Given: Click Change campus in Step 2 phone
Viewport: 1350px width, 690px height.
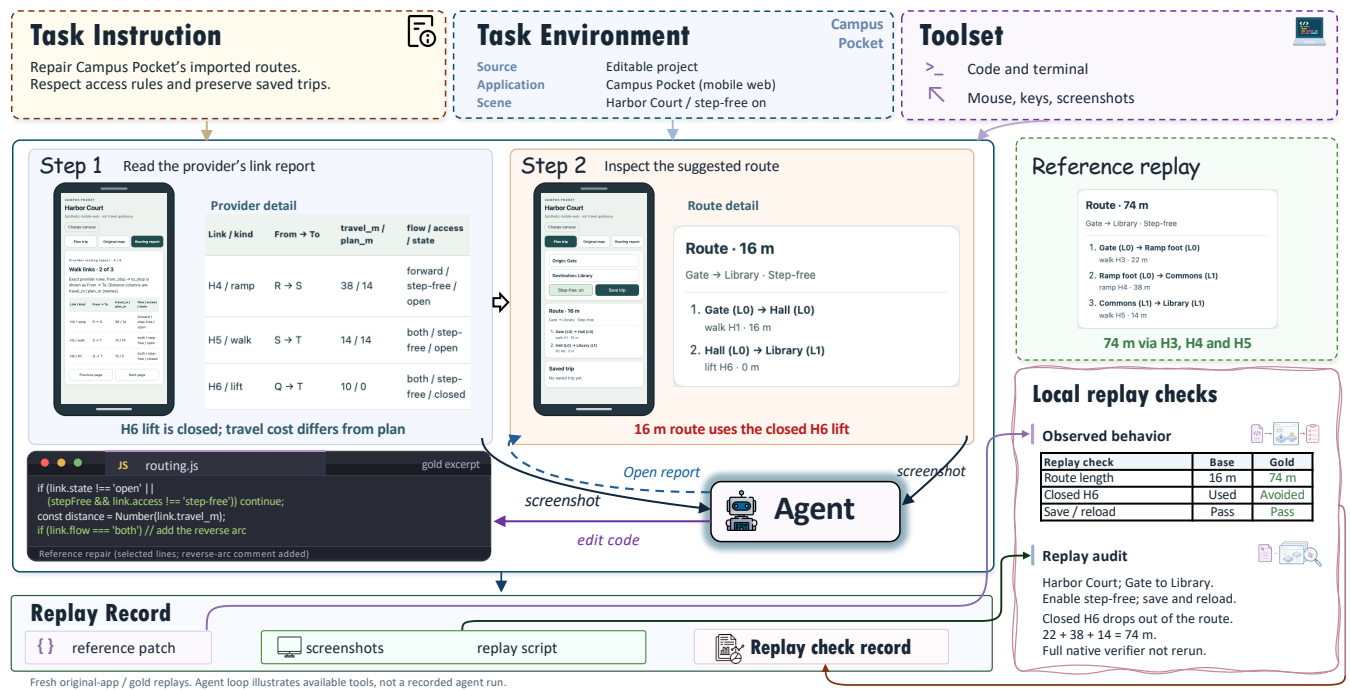Looking at the screenshot, I should [562, 227].
